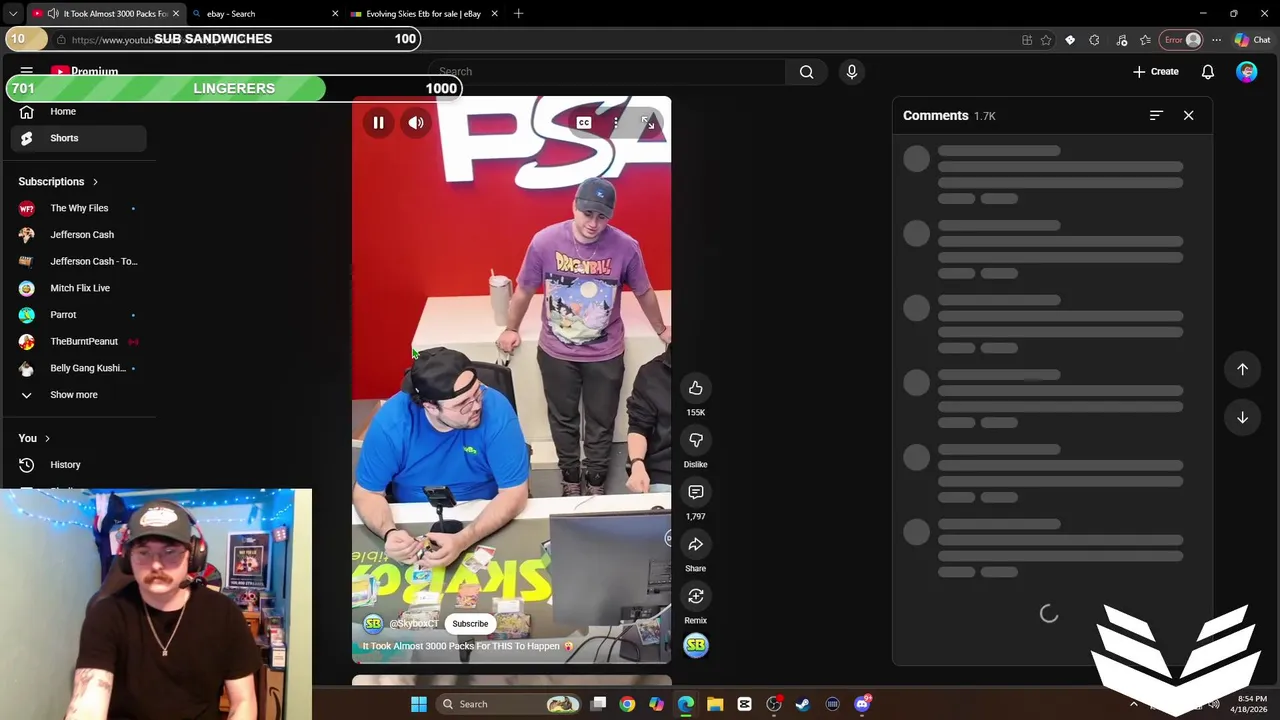
Task: Open browser settings and more menu
Action: click(1216, 40)
